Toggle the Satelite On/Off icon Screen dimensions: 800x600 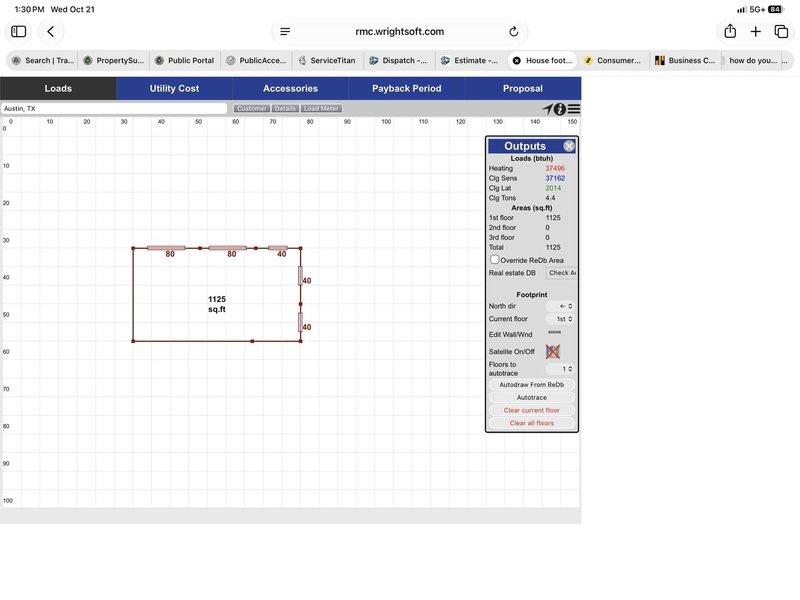(x=553, y=351)
